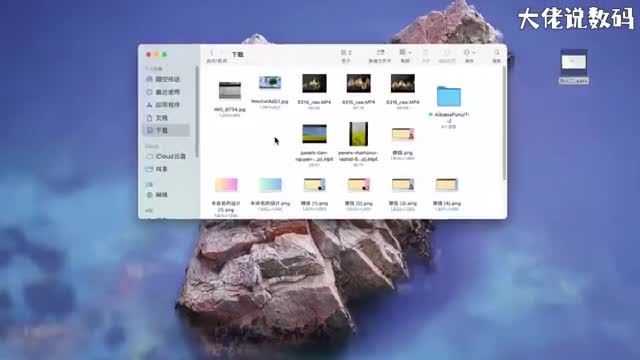Select the 8315_raw.MP4 video file
Viewport: 640px width, 360px height.
(358, 84)
